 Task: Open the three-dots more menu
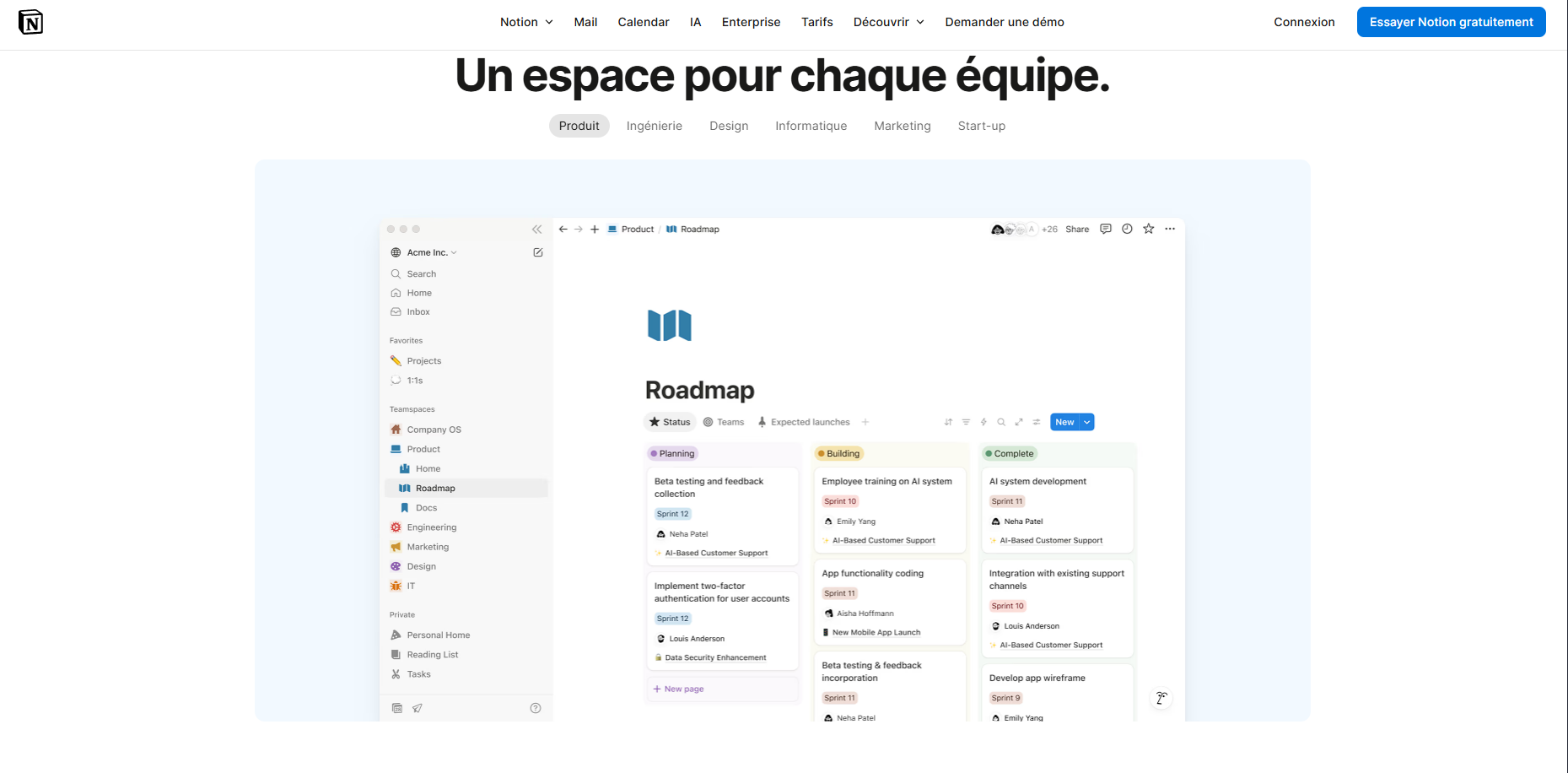point(1170,229)
